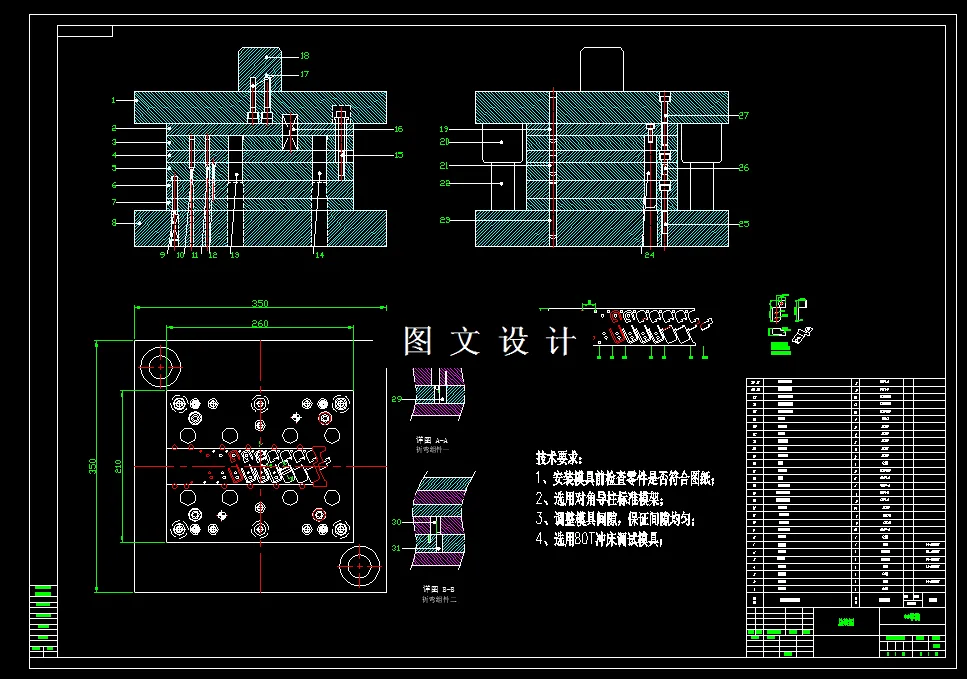Click part callout number 17
The height and width of the screenshot is (679, 967).
(305, 74)
